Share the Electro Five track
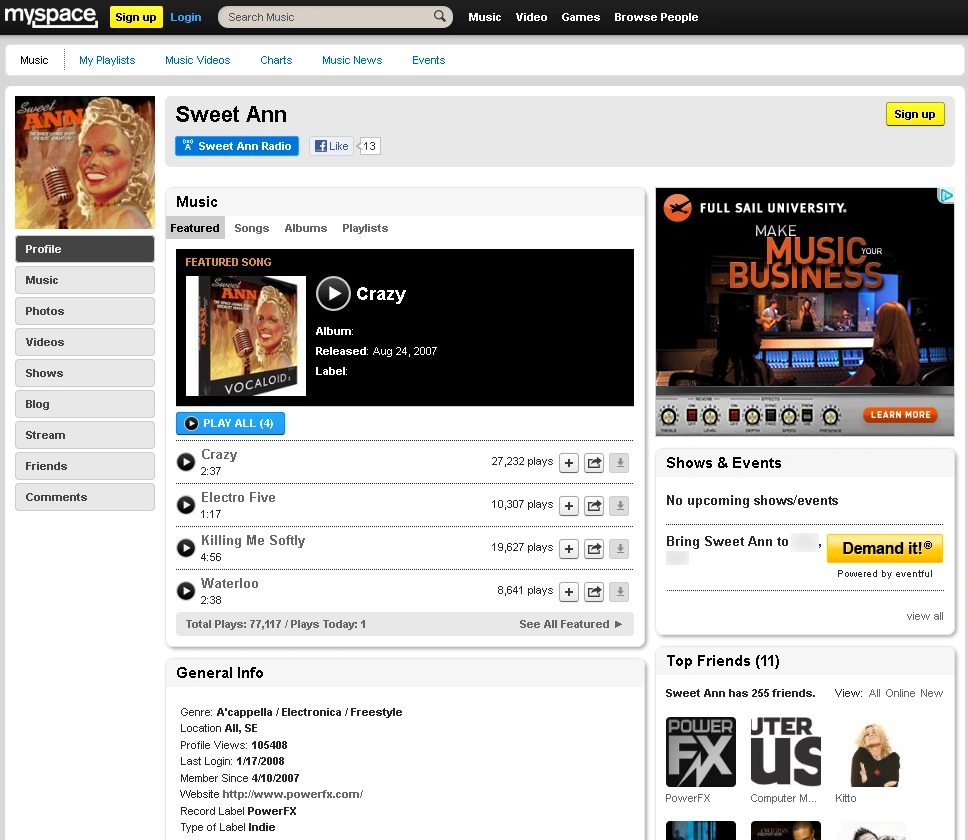Screen dimensions: 968x840 point(594,506)
